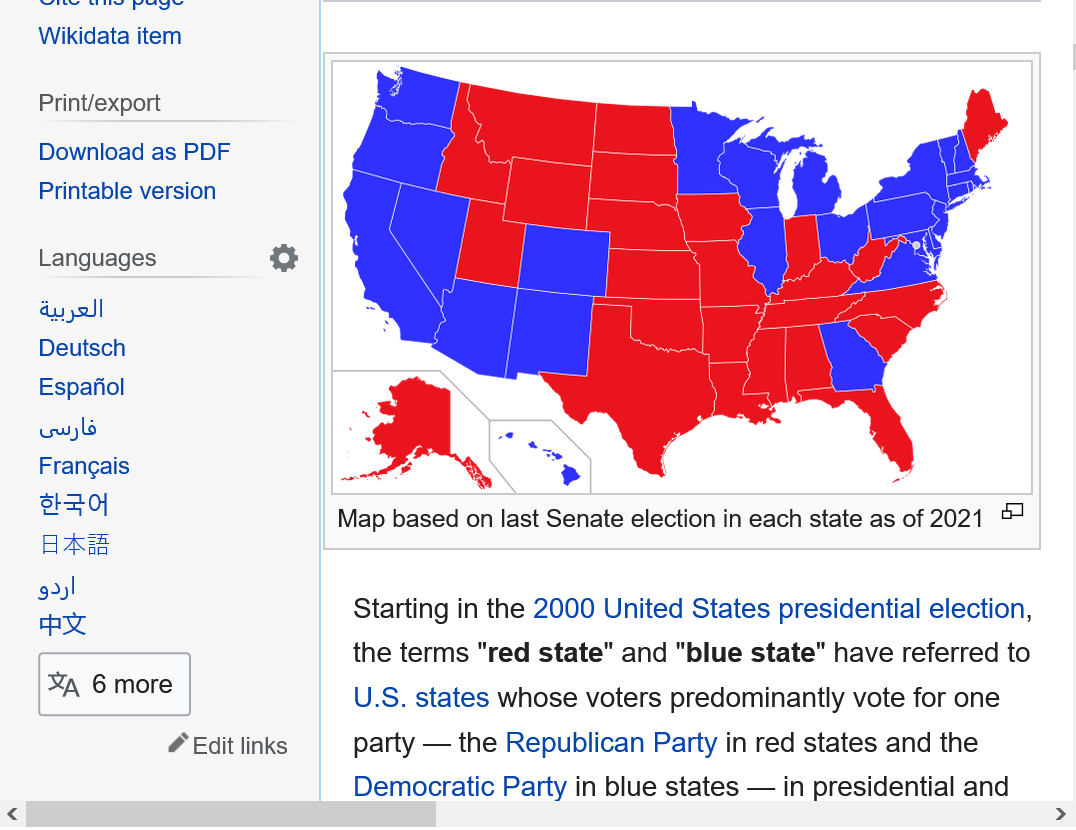Select Download as PDF
The image size is (1076, 830).
pyautogui.click(x=134, y=152)
